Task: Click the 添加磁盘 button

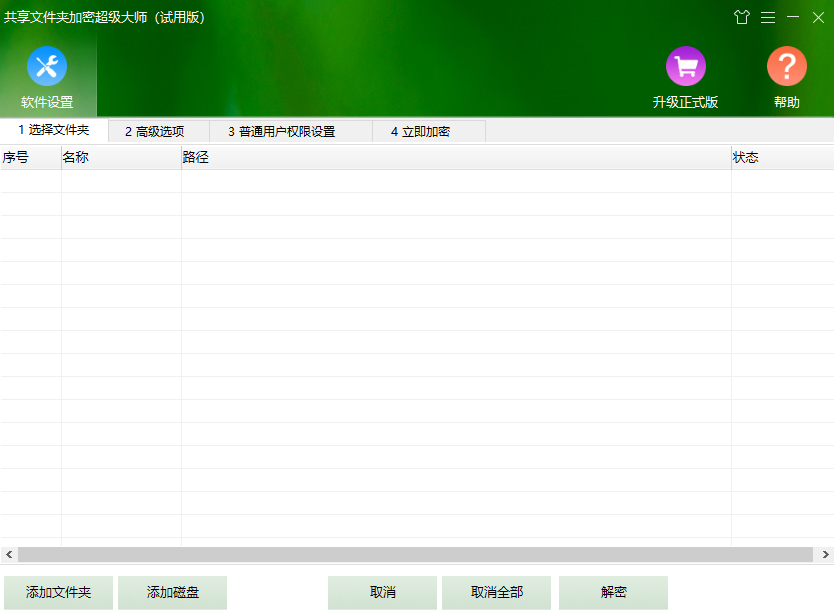Action: pos(172,592)
